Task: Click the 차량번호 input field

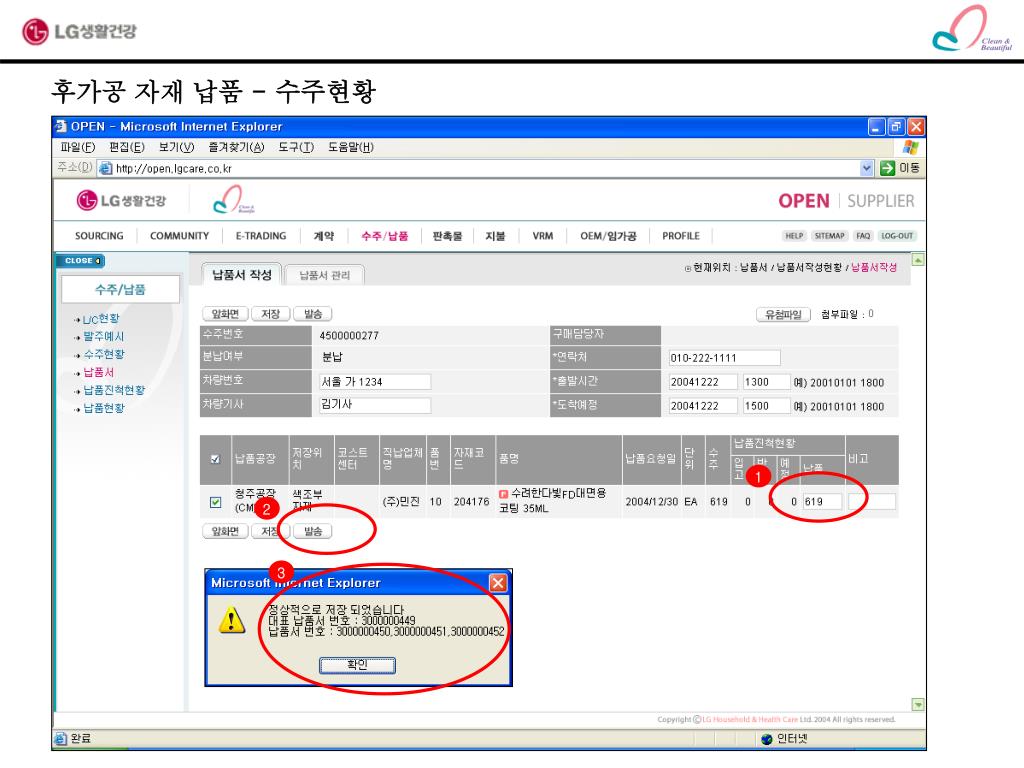Action: (375, 381)
